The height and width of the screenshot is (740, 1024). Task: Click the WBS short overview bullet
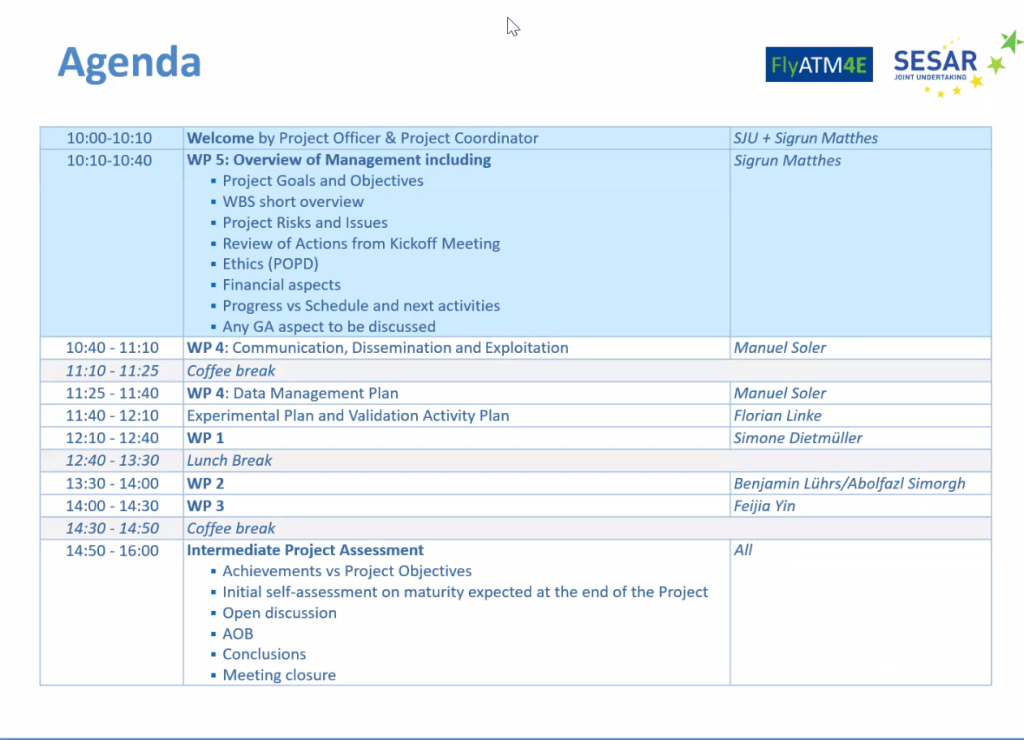click(x=293, y=202)
